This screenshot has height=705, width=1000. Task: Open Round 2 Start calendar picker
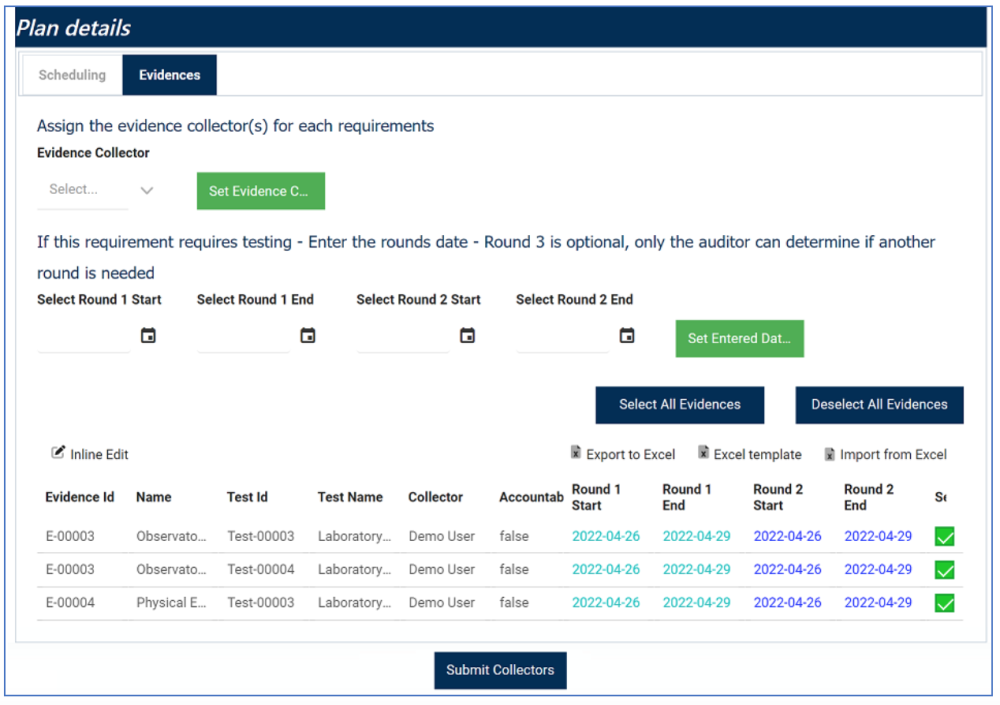tap(467, 336)
